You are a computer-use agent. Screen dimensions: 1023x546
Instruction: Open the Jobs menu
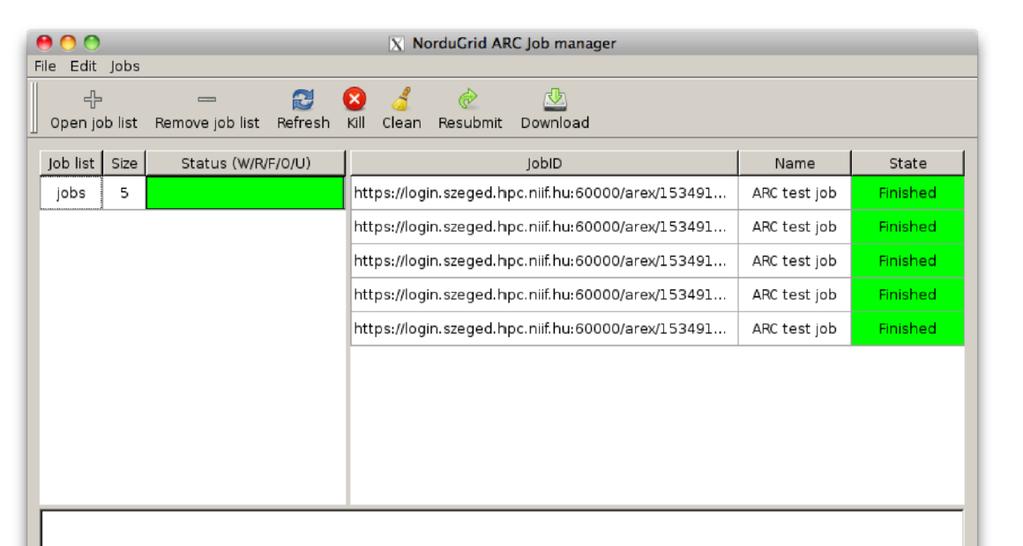click(125, 66)
